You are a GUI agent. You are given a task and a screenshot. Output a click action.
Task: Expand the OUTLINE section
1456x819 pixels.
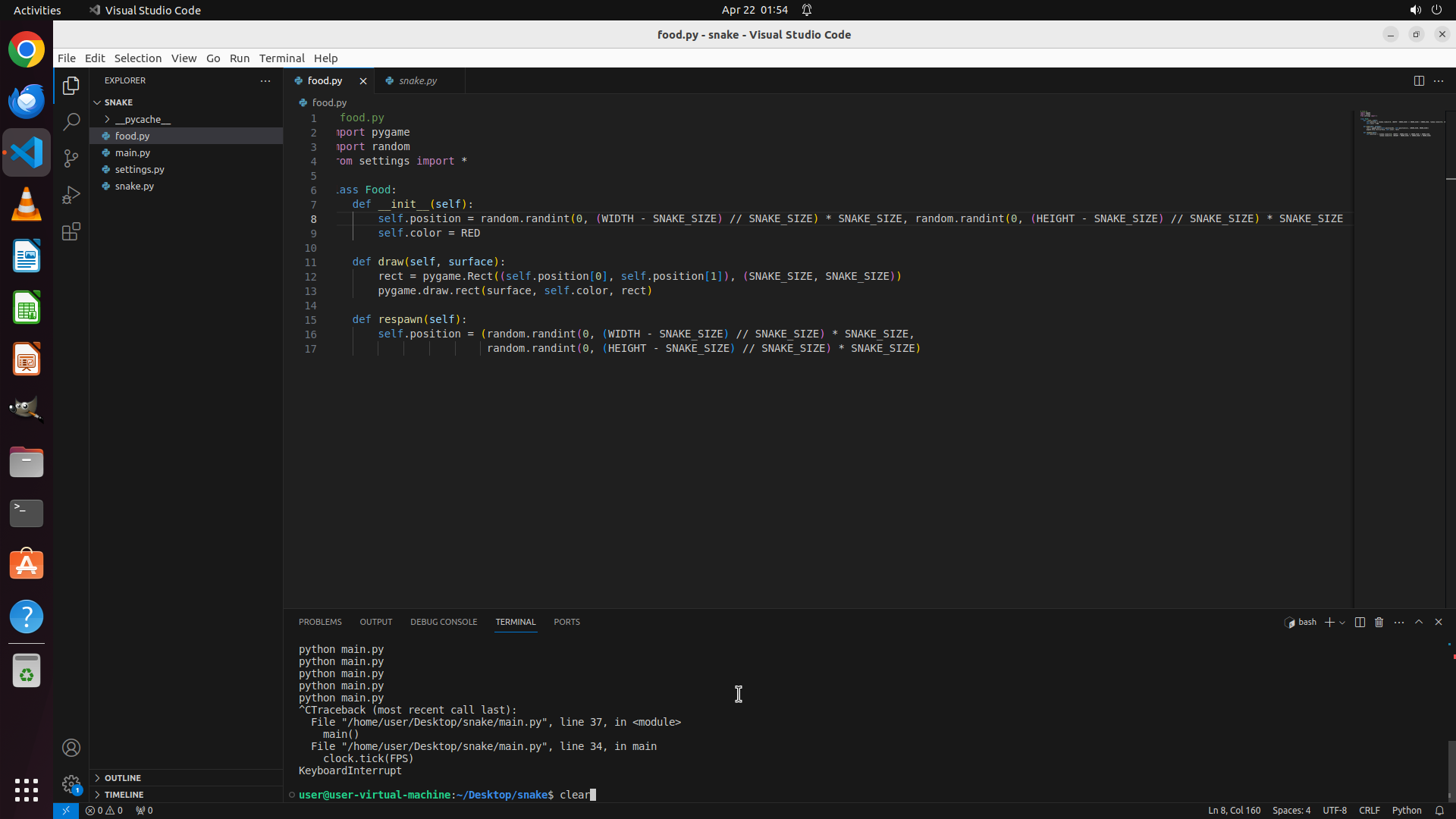point(122,778)
